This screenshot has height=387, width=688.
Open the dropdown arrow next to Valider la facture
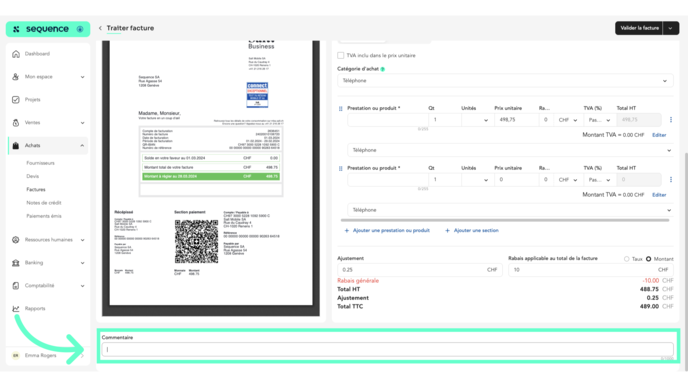click(670, 28)
